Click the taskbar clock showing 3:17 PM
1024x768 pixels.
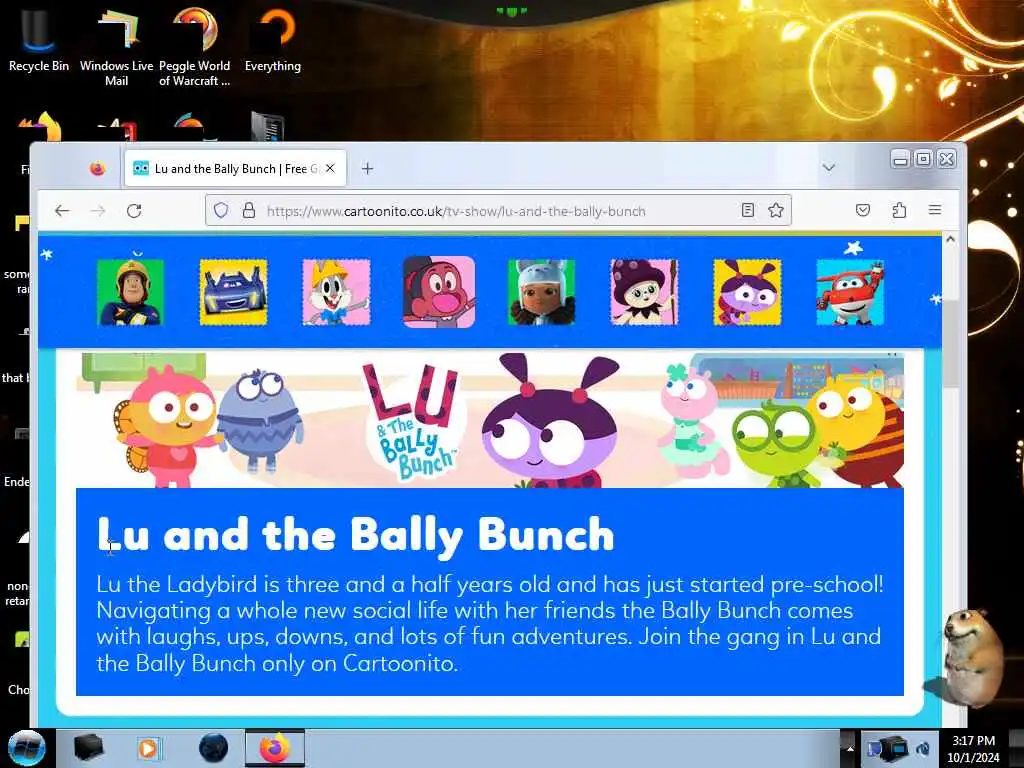(973, 749)
